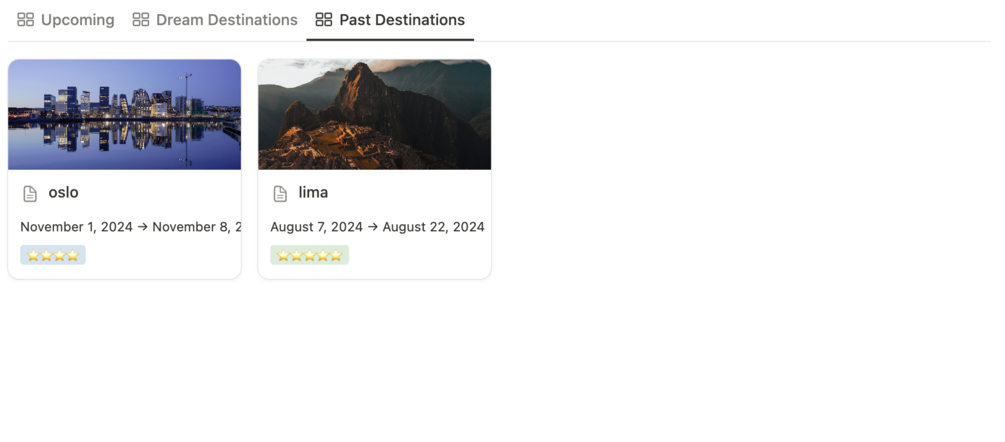
Task: Open the lima page title
Action: [313, 192]
